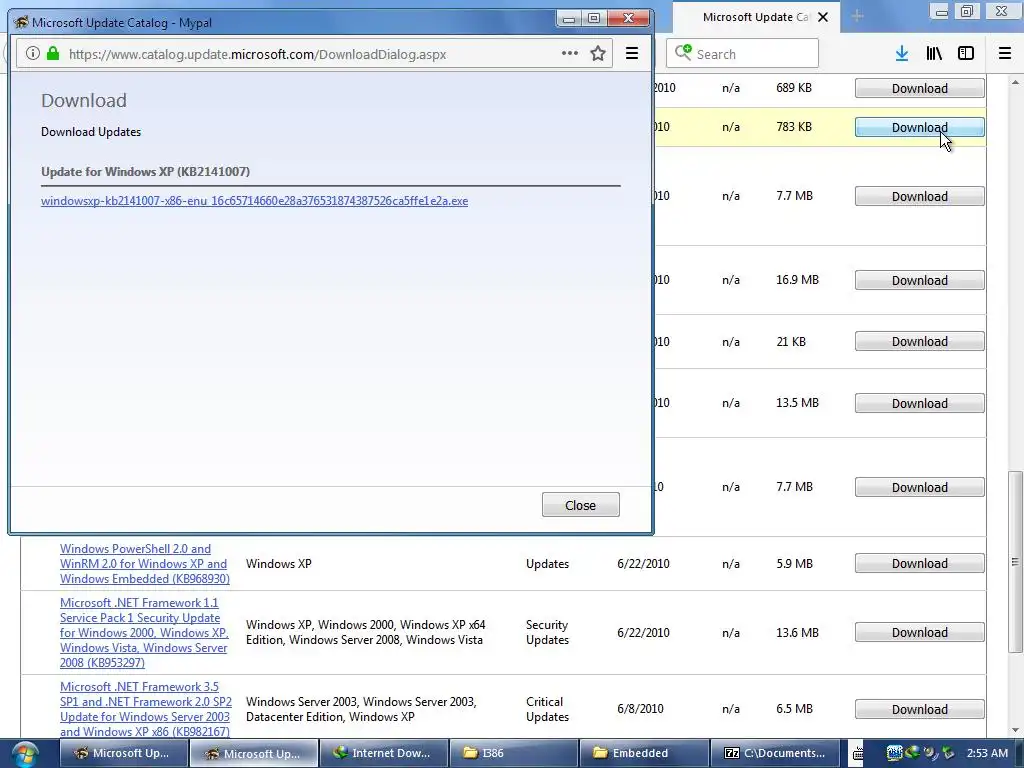Click the 2:53 AM taskbar clock
Image resolution: width=1024 pixels, height=768 pixels.
pyautogui.click(x=987, y=753)
